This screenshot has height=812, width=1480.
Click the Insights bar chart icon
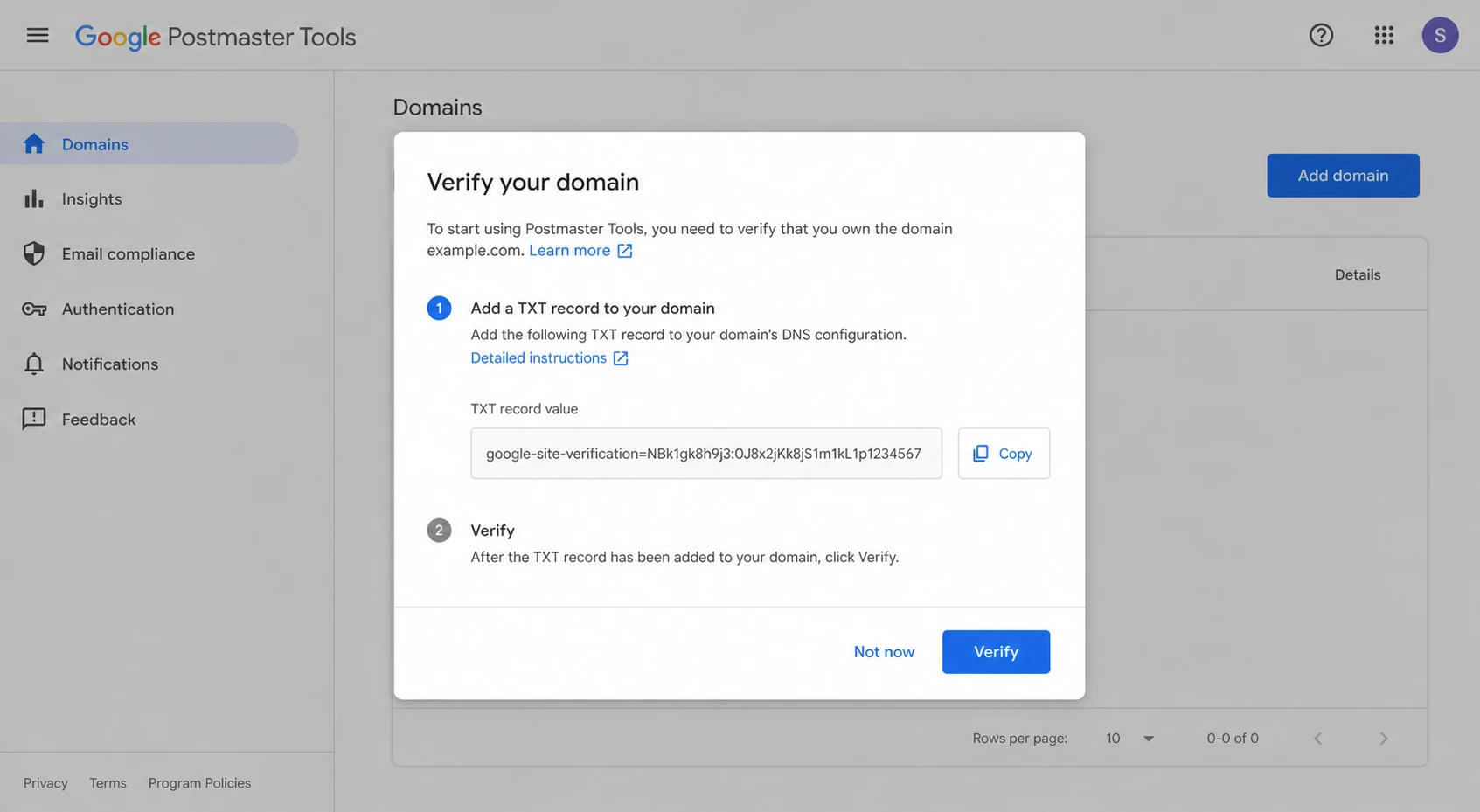33,199
